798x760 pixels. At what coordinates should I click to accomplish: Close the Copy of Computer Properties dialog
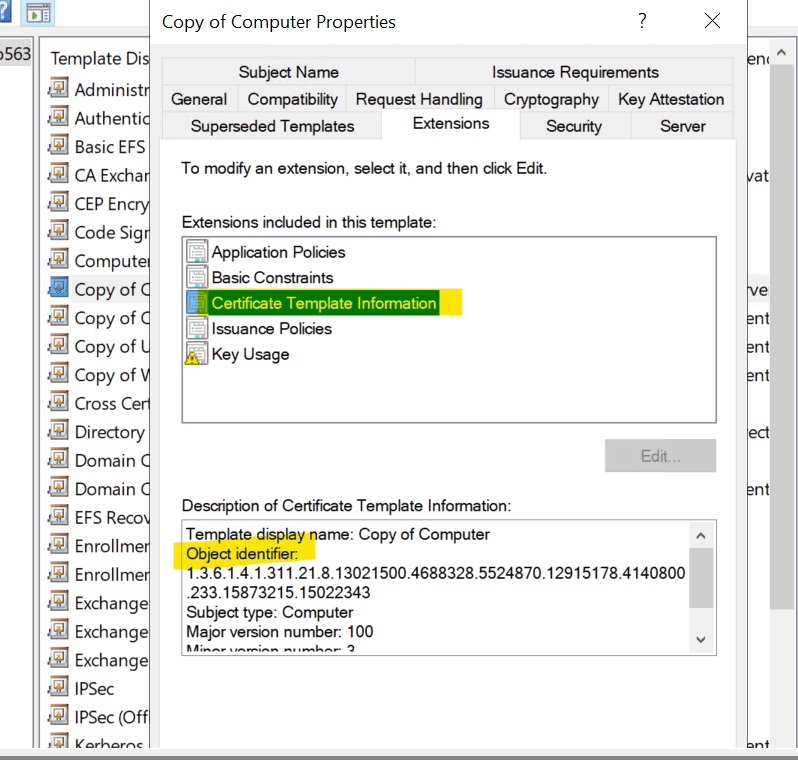(x=712, y=21)
